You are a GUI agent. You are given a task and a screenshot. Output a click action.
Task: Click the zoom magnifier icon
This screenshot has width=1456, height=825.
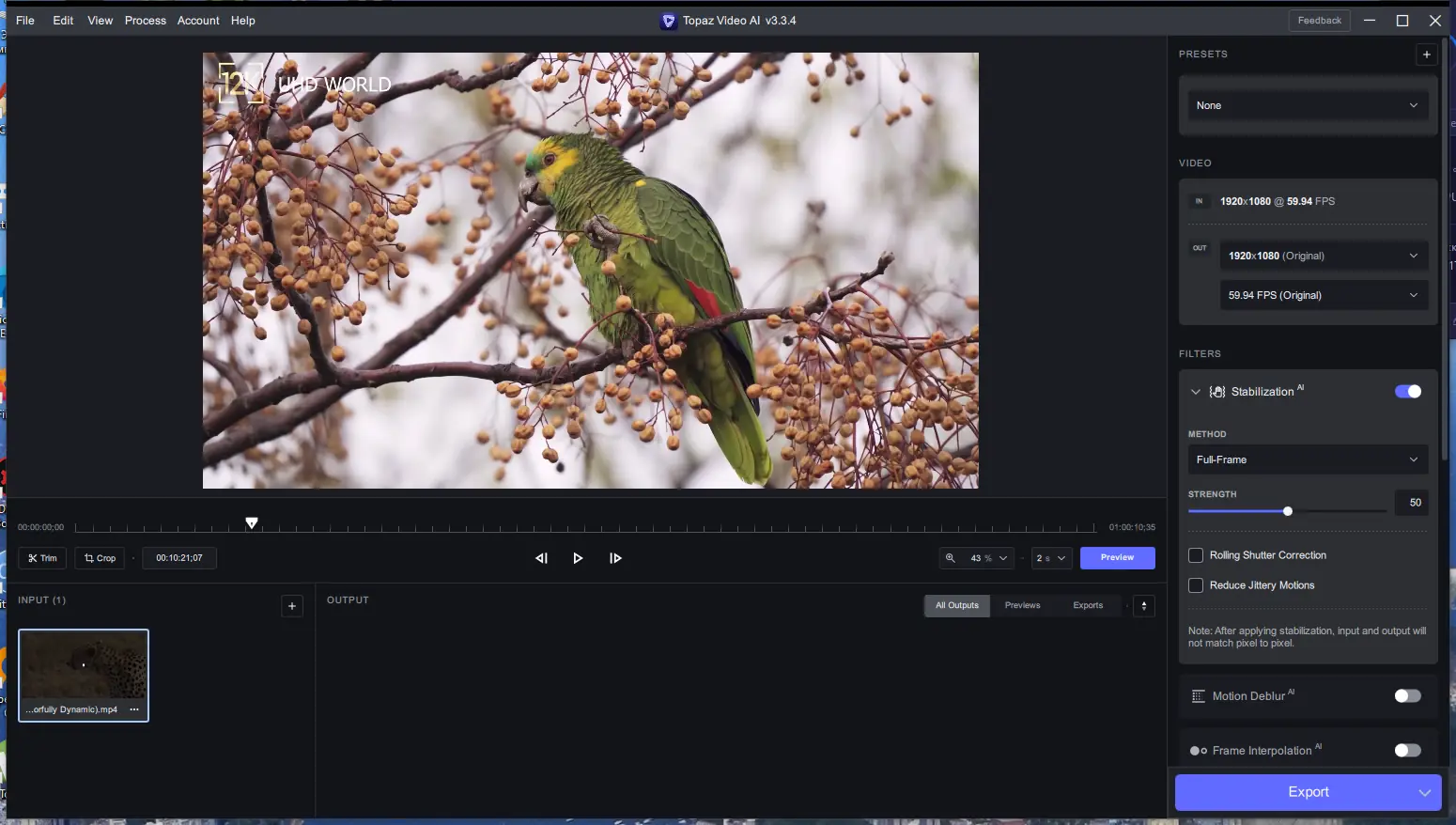(x=951, y=558)
